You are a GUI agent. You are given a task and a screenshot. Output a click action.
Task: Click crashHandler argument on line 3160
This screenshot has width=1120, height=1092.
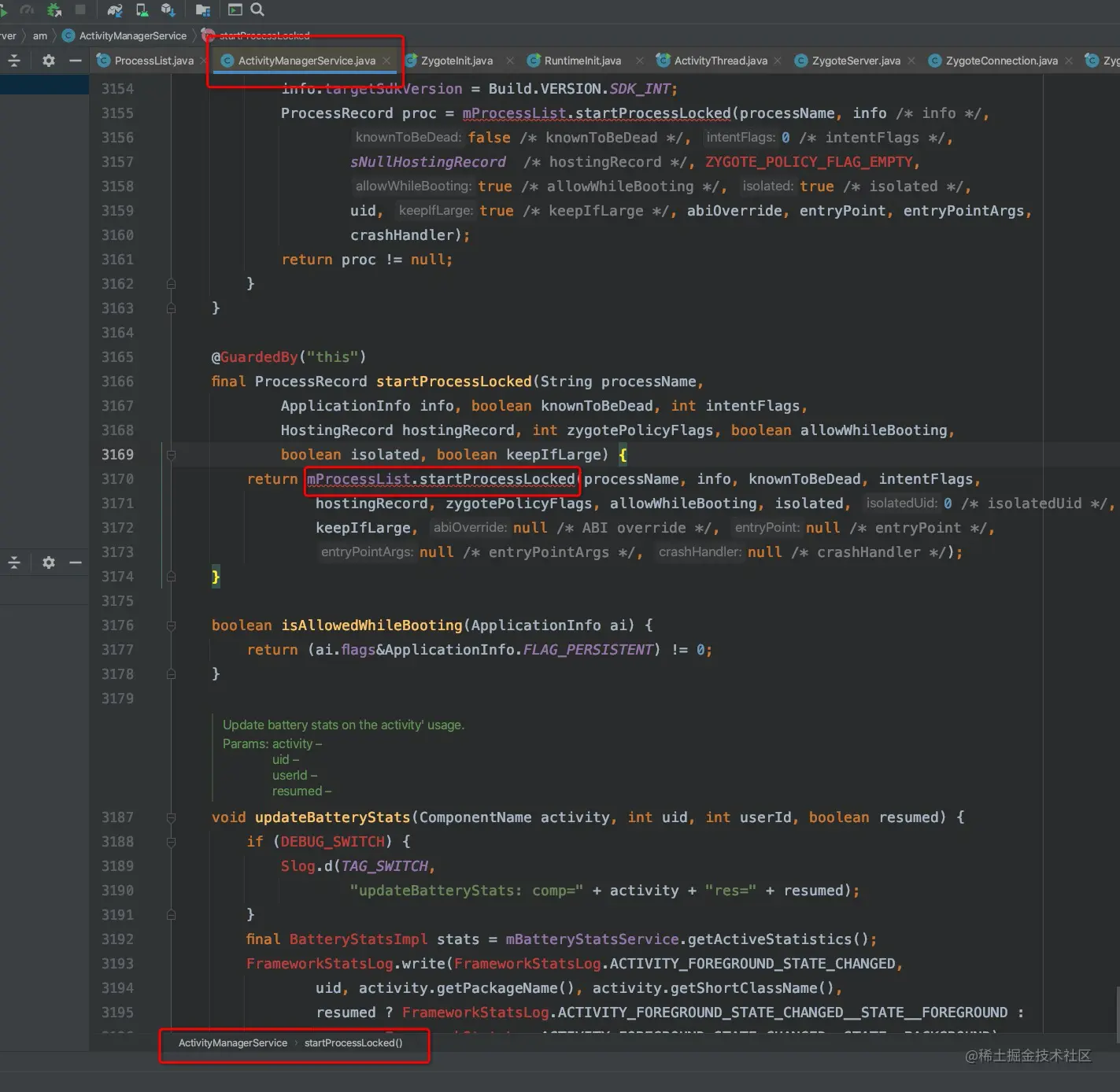point(402,235)
